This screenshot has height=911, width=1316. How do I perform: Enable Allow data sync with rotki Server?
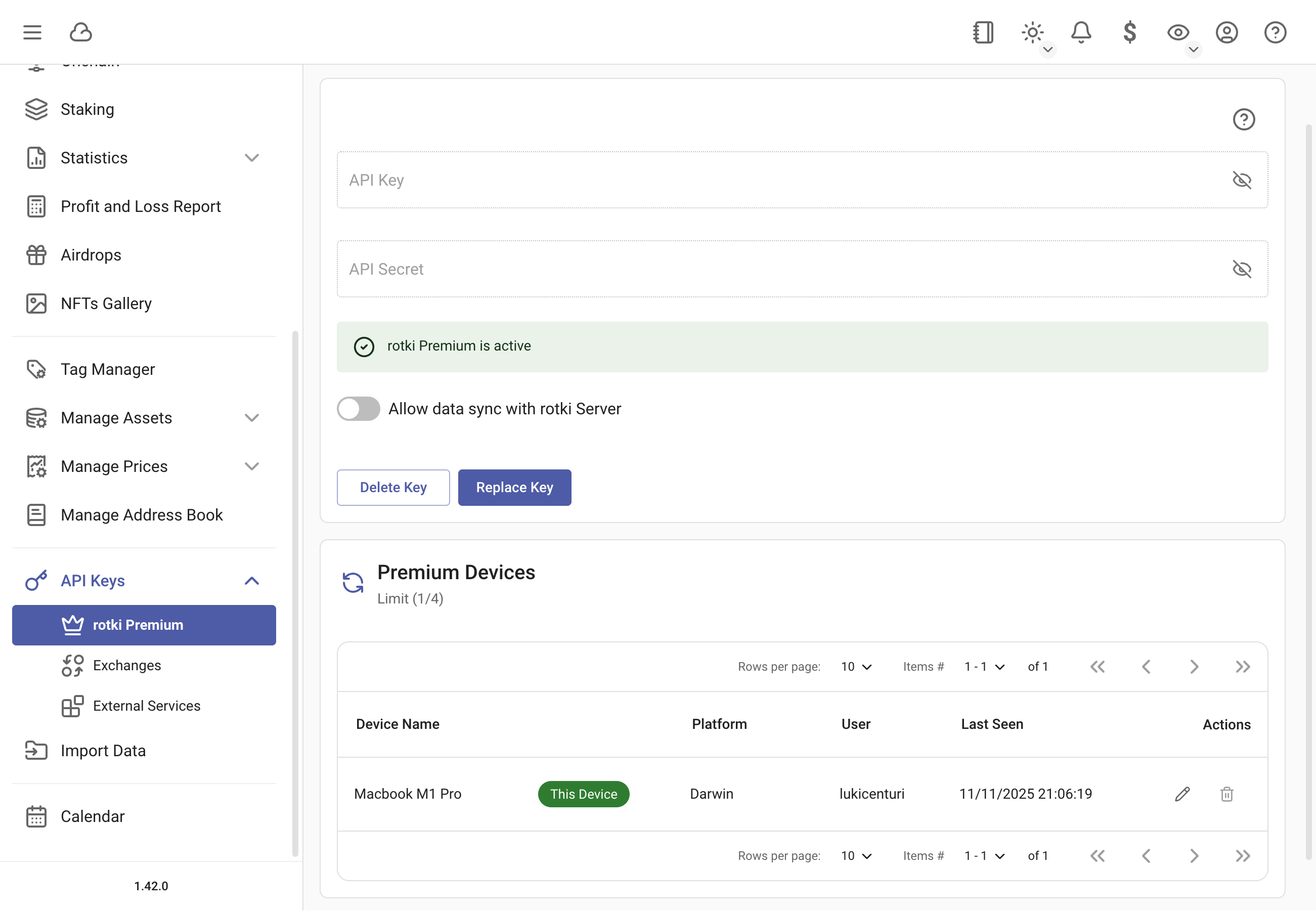tap(358, 409)
